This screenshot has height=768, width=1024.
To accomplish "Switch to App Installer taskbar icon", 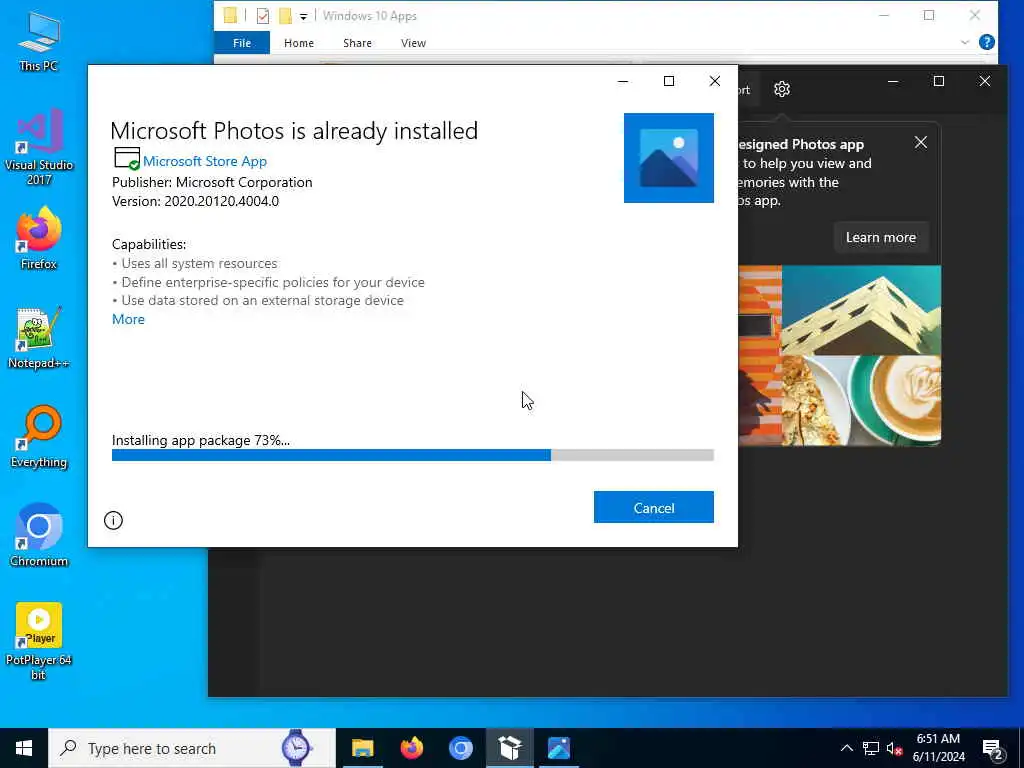I will [510, 748].
